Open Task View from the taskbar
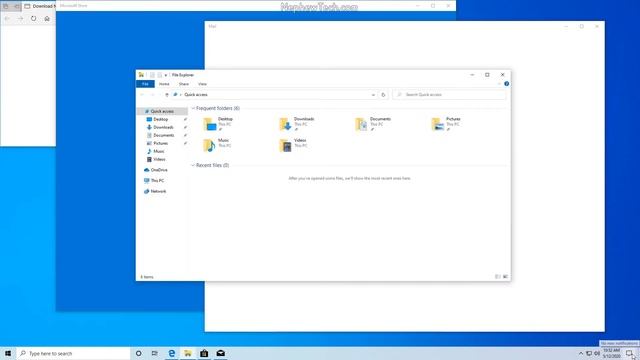 (x=155, y=353)
